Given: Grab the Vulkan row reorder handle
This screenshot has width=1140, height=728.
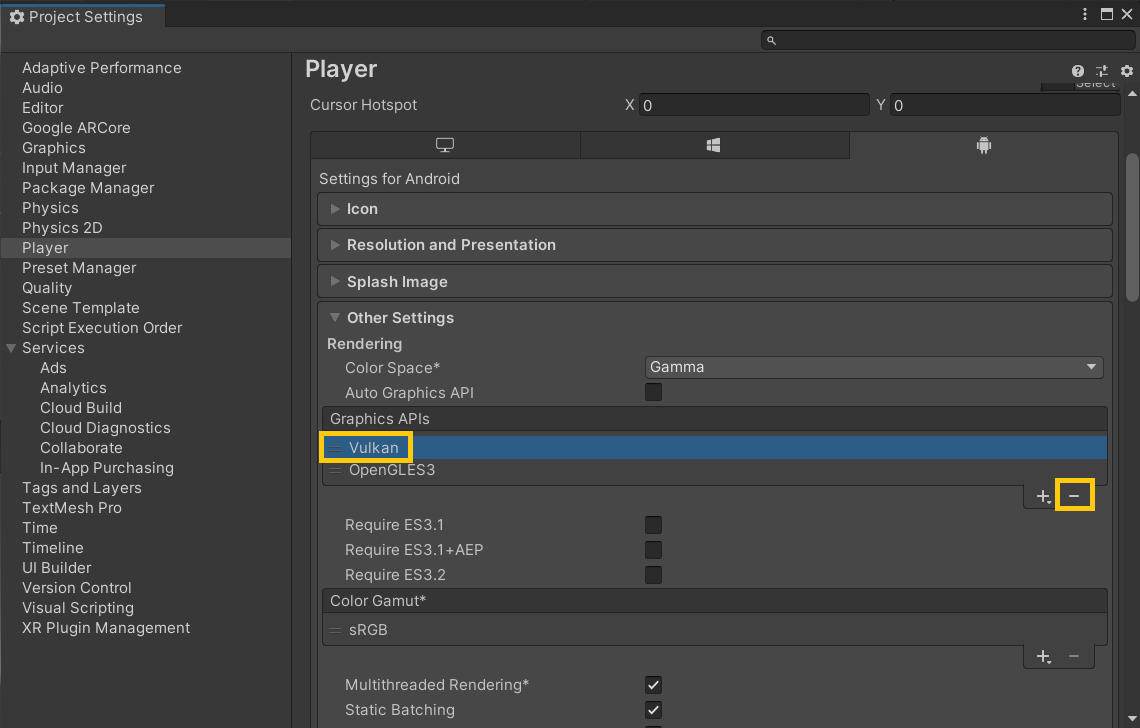Looking at the screenshot, I should pos(335,448).
